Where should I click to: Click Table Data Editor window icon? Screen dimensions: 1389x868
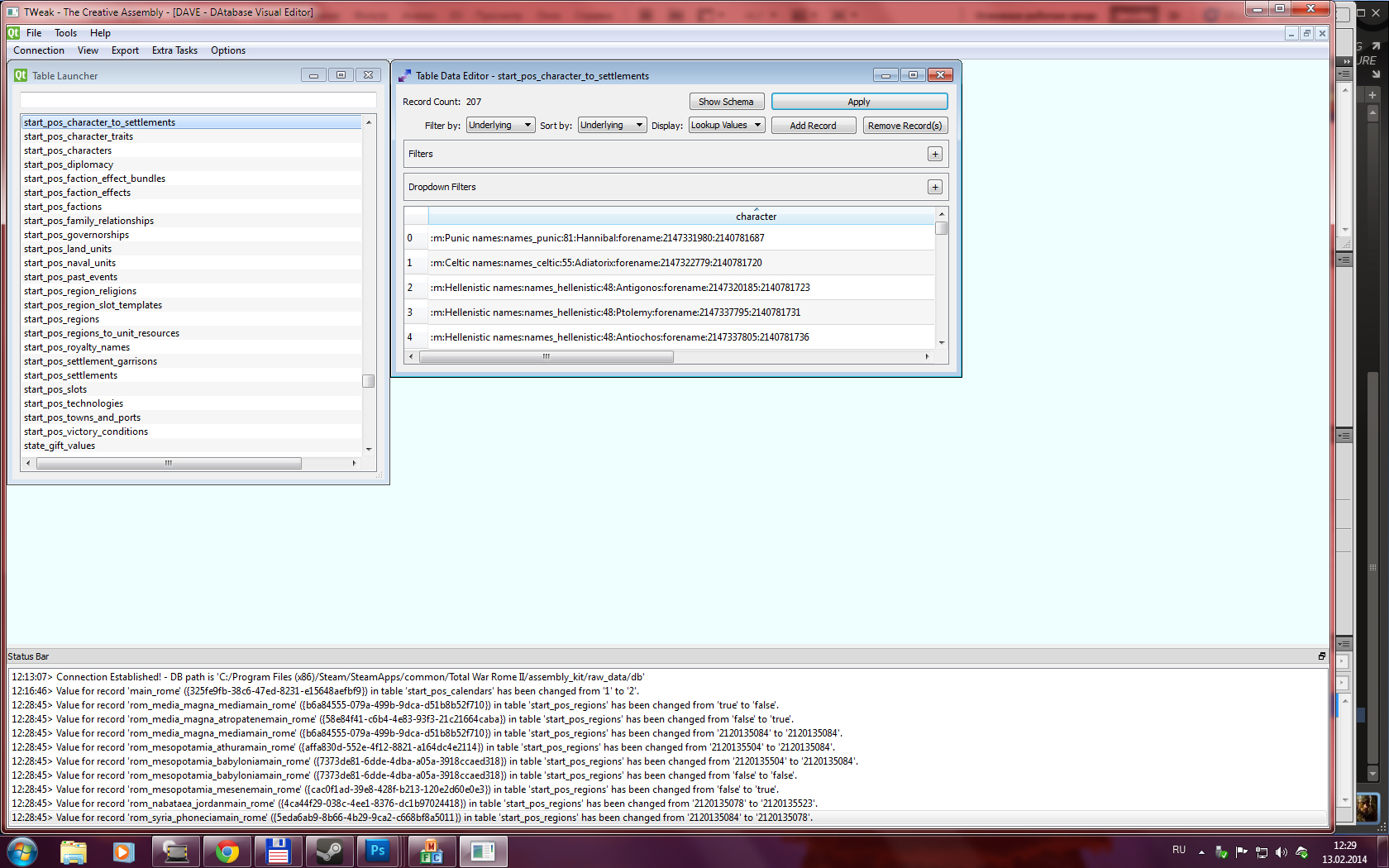click(x=404, y=75)
